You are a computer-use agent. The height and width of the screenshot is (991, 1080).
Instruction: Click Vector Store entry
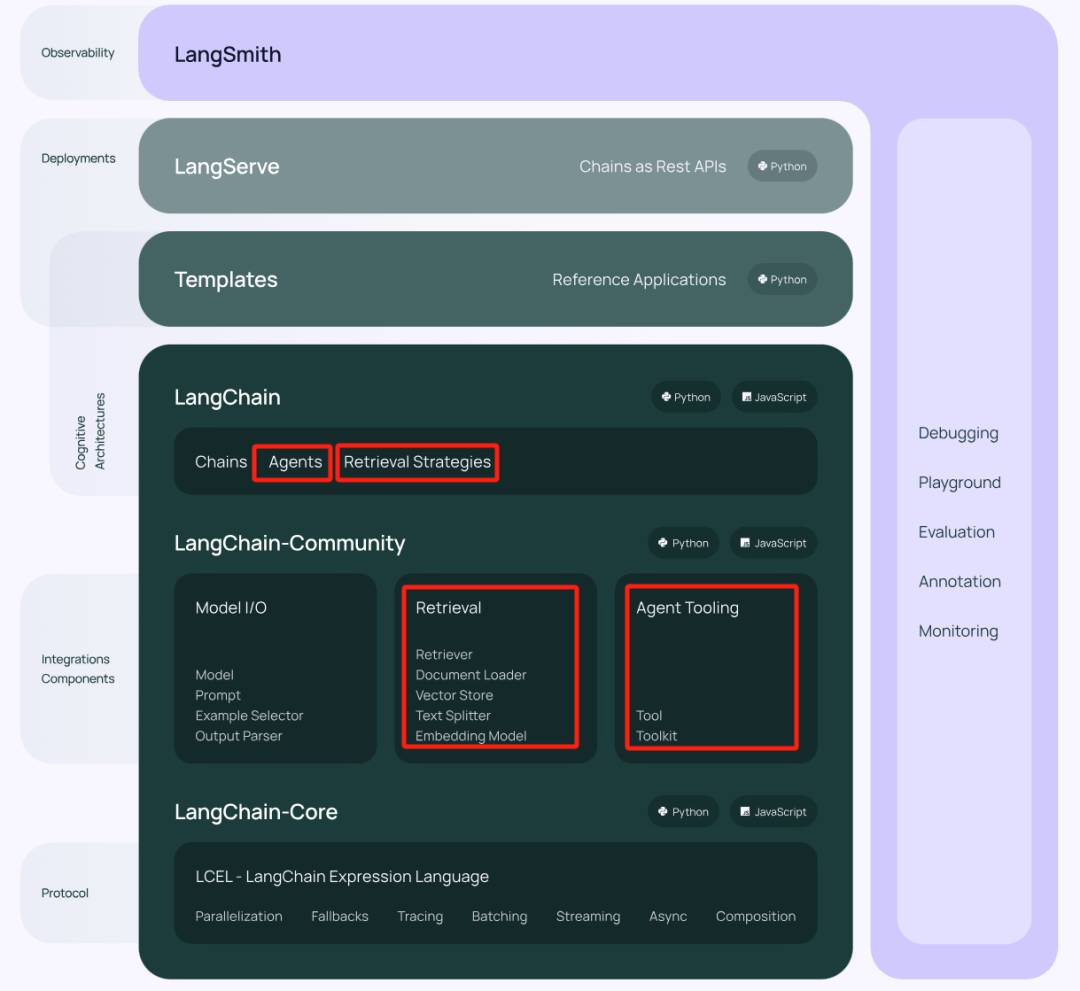[454, 695]
